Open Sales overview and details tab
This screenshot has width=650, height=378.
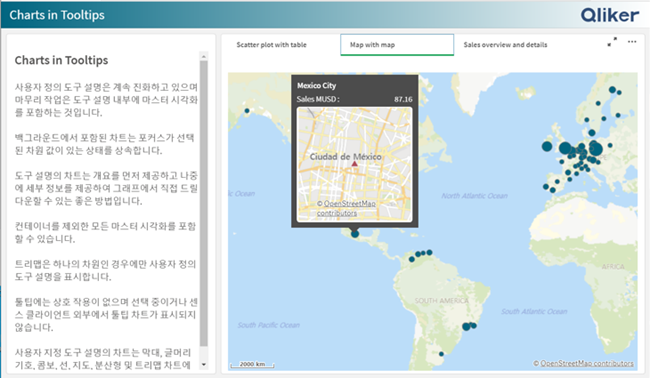point(505,45)
